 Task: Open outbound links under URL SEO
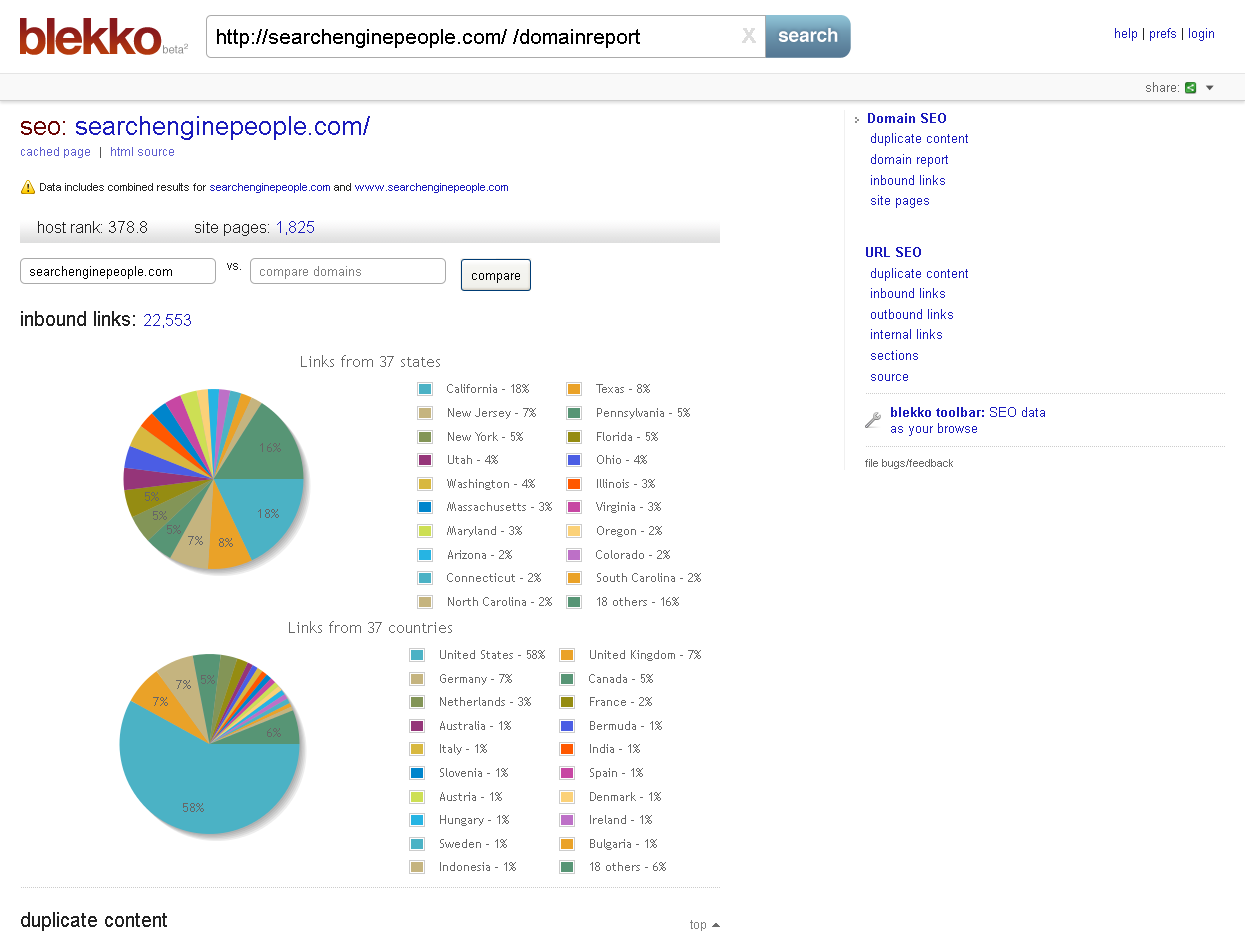click(x=911, y=315)
